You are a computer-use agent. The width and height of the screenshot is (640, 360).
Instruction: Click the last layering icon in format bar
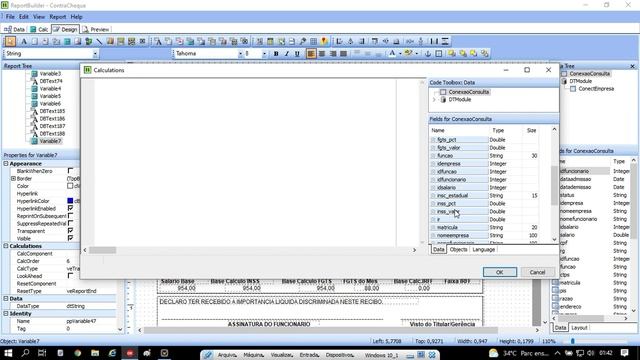click(484, 53)
